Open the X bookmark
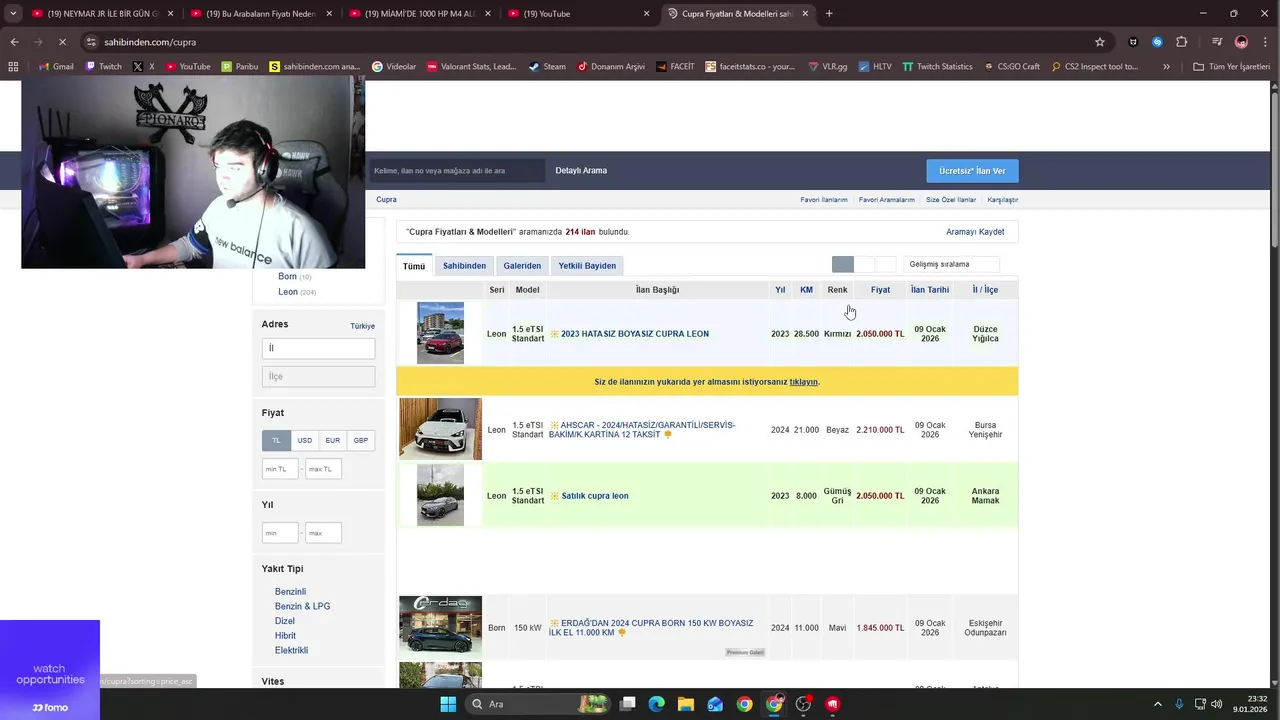The height and width of the screenshot is (720, 1280). point(144,67)
